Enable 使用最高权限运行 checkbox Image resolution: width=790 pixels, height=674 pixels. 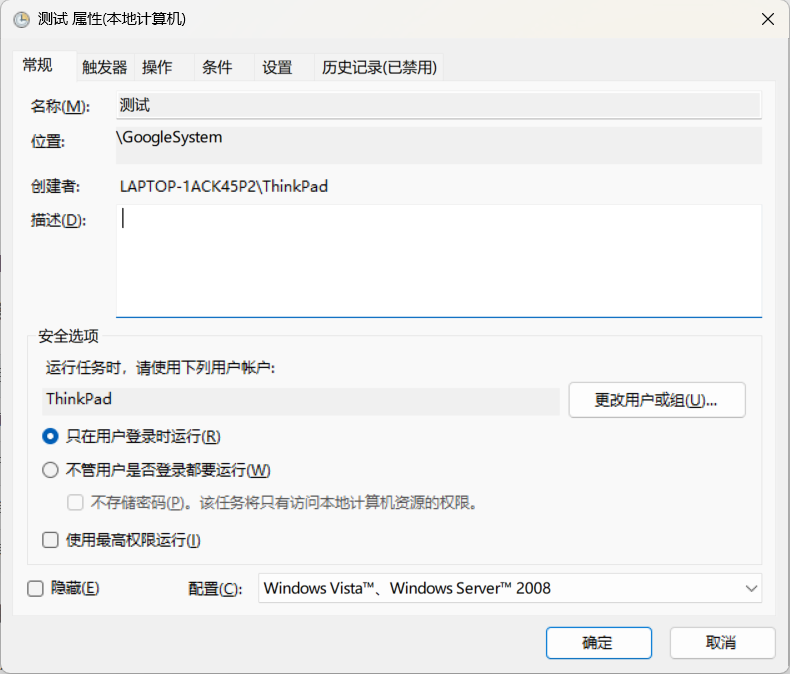click(x=50, y=540)
